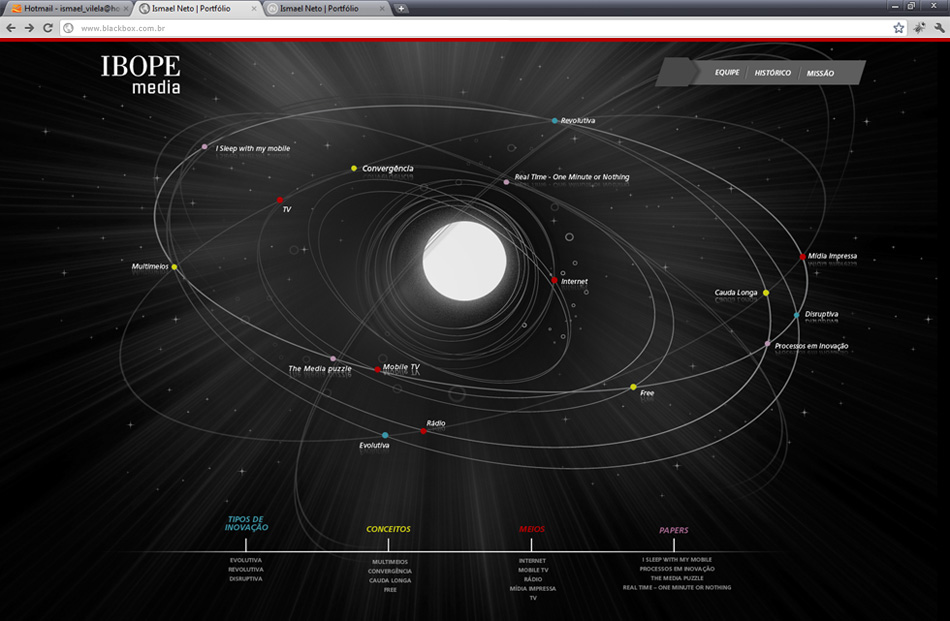The image size is (950, 621).
Task: Go back using the browser back arrow
Action: [11, 28]
